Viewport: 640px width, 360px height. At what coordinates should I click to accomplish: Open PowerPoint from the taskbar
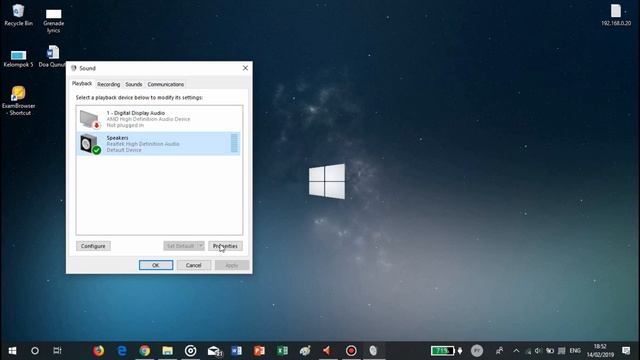point(259,351)
